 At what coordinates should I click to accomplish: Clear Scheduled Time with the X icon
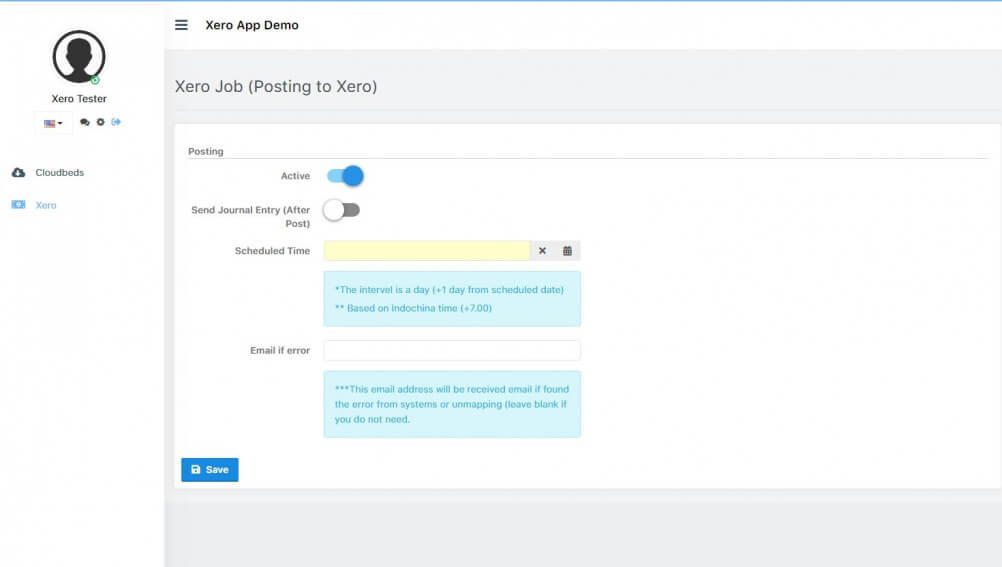point(542,251)
